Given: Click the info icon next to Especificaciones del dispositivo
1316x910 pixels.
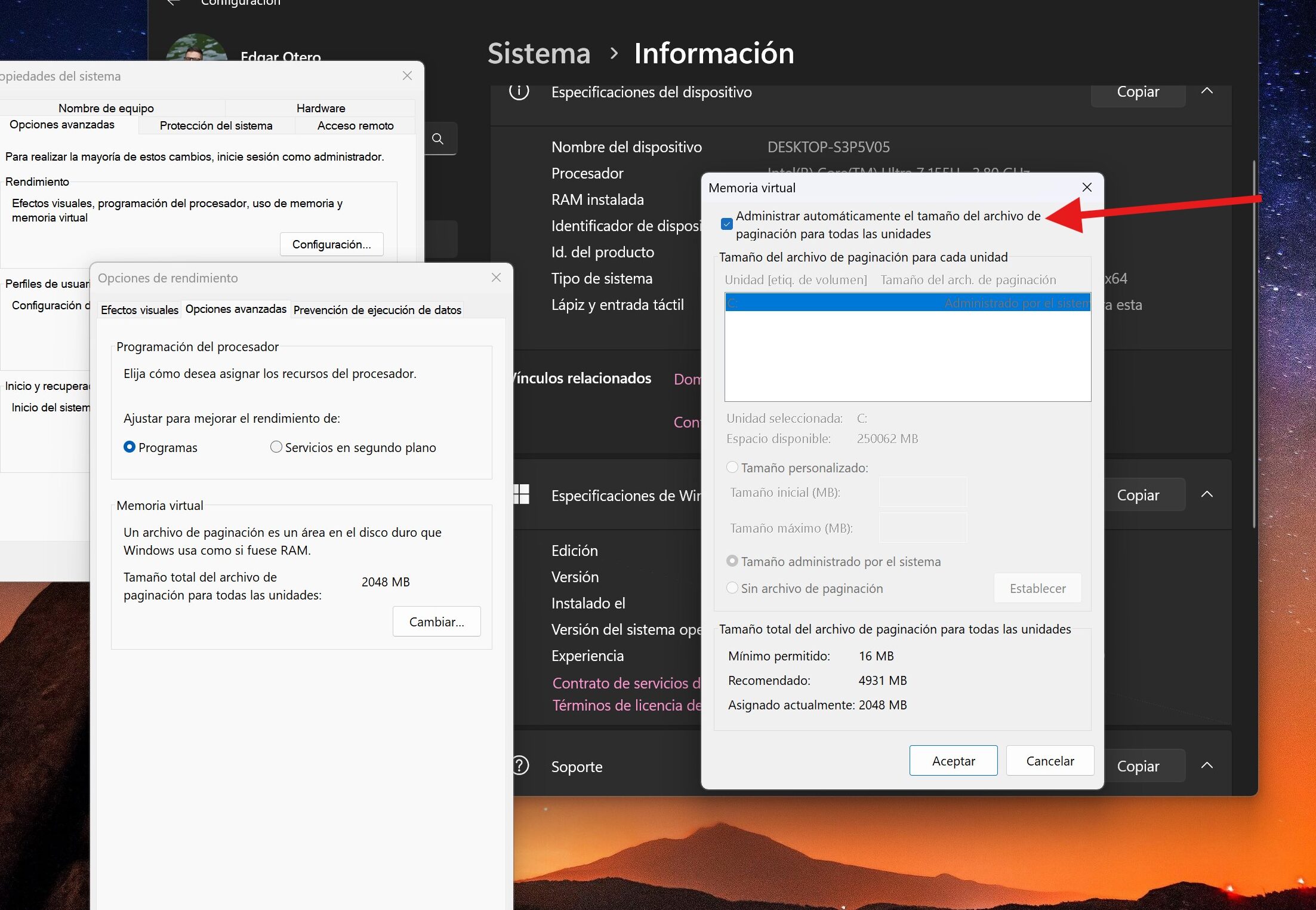Looking at the screenshot, I should 519,92.
